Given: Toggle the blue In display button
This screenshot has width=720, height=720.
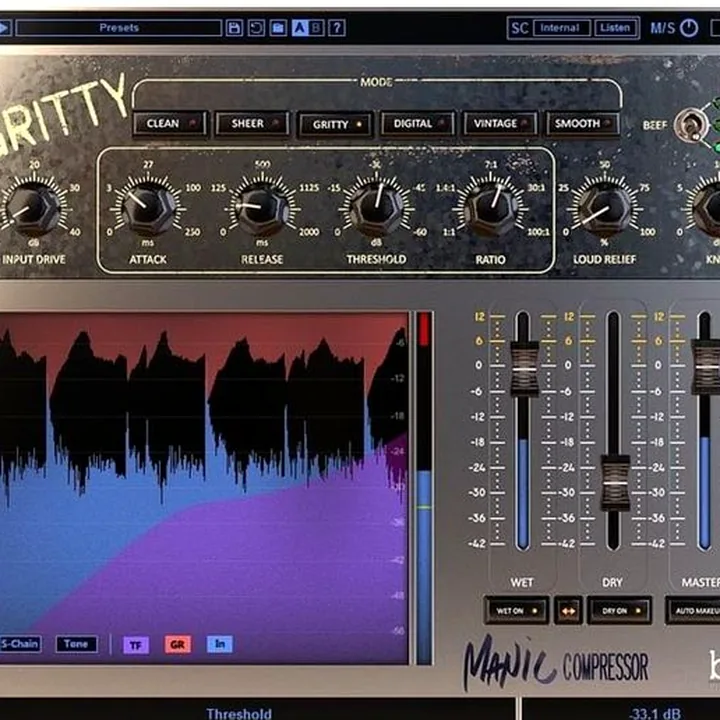Looking at the screenshot, I should click(220, 644).
